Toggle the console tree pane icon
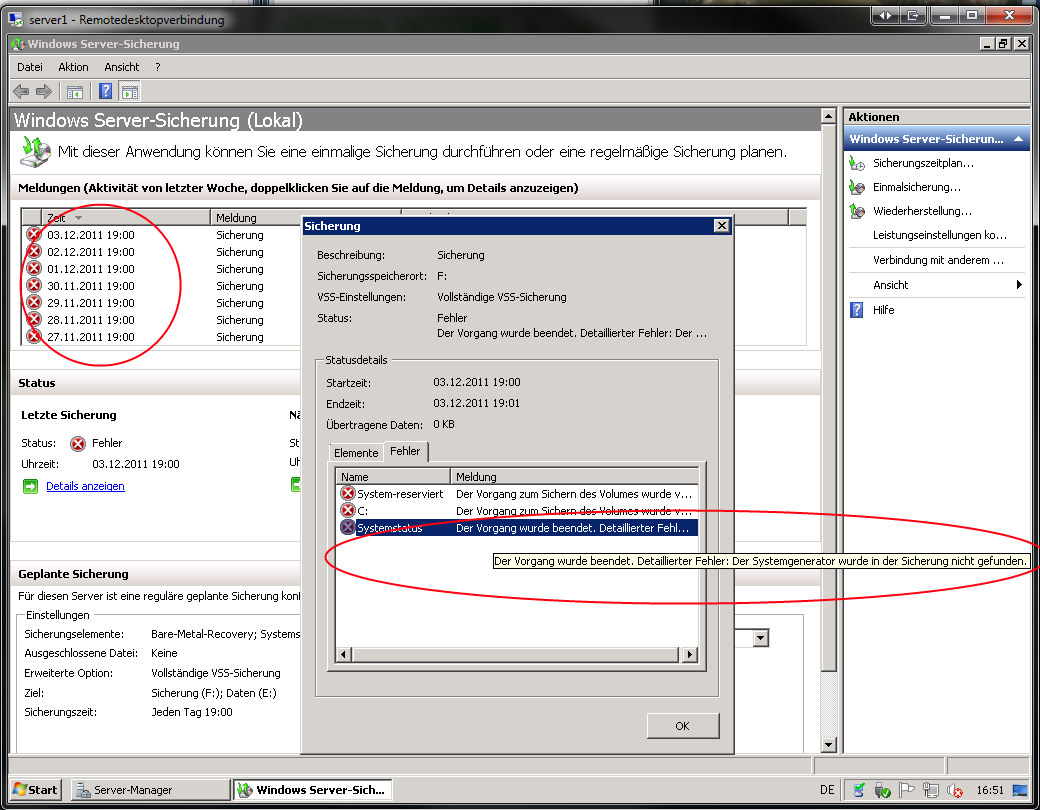The height and width of the screenshot is (810, 1040). click(75, 92)
